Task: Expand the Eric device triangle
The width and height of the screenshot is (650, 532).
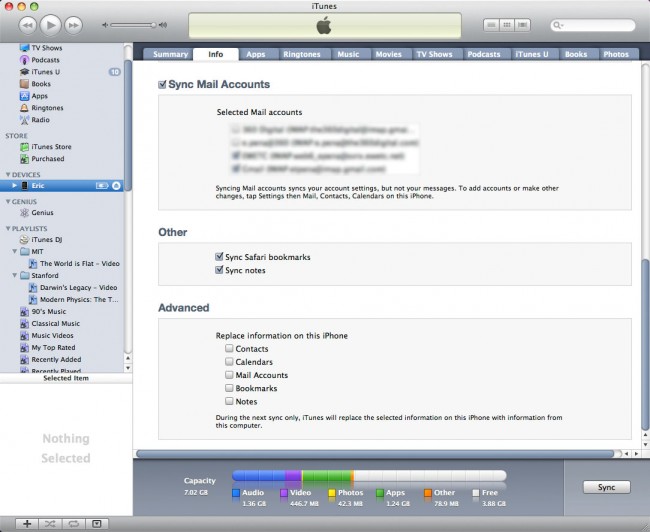Action: point(15,185)
